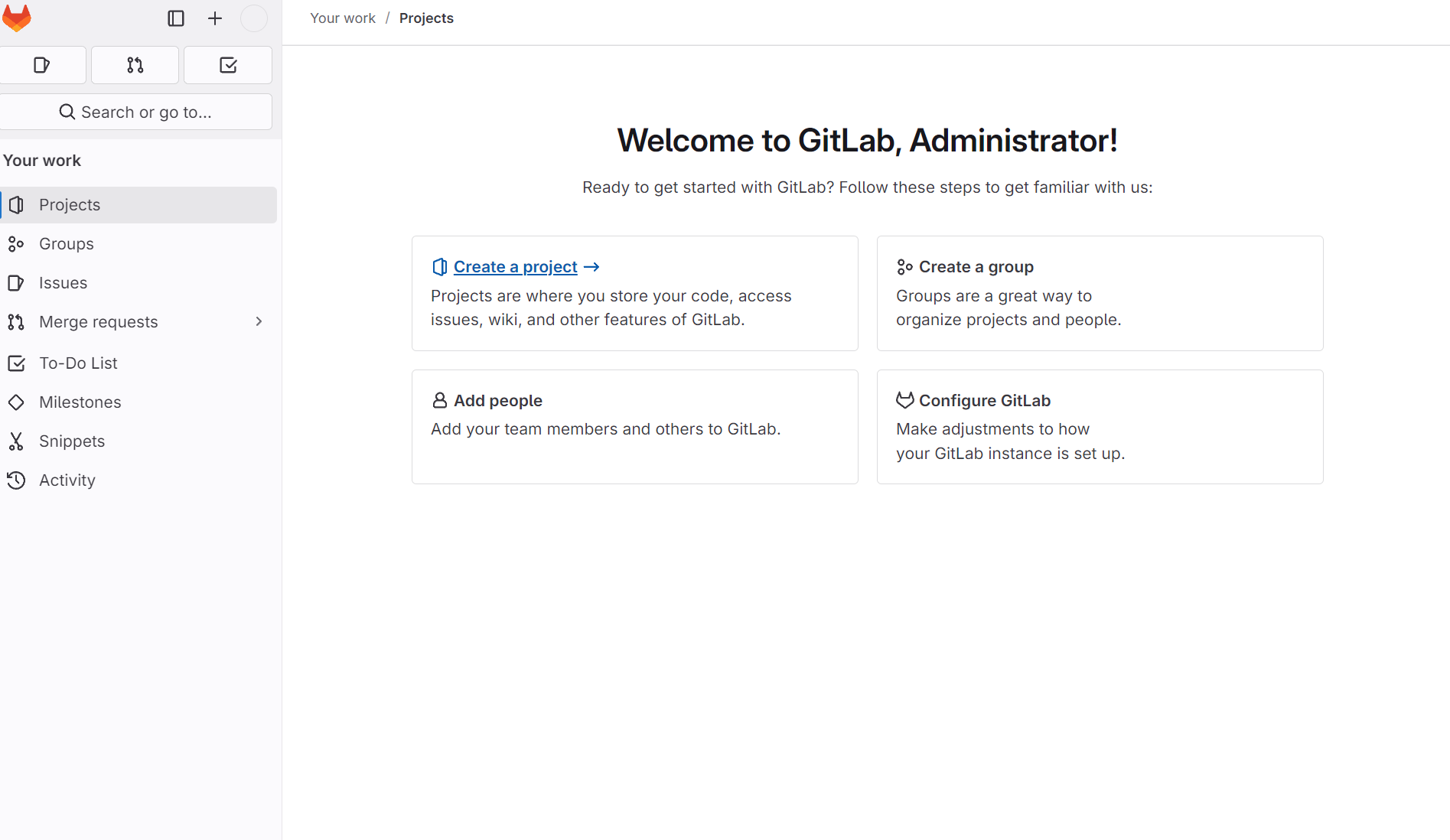Open Snippets in the sidebar
The height and width of the screenshot is (840, 1450).
[x=138, y=441]
